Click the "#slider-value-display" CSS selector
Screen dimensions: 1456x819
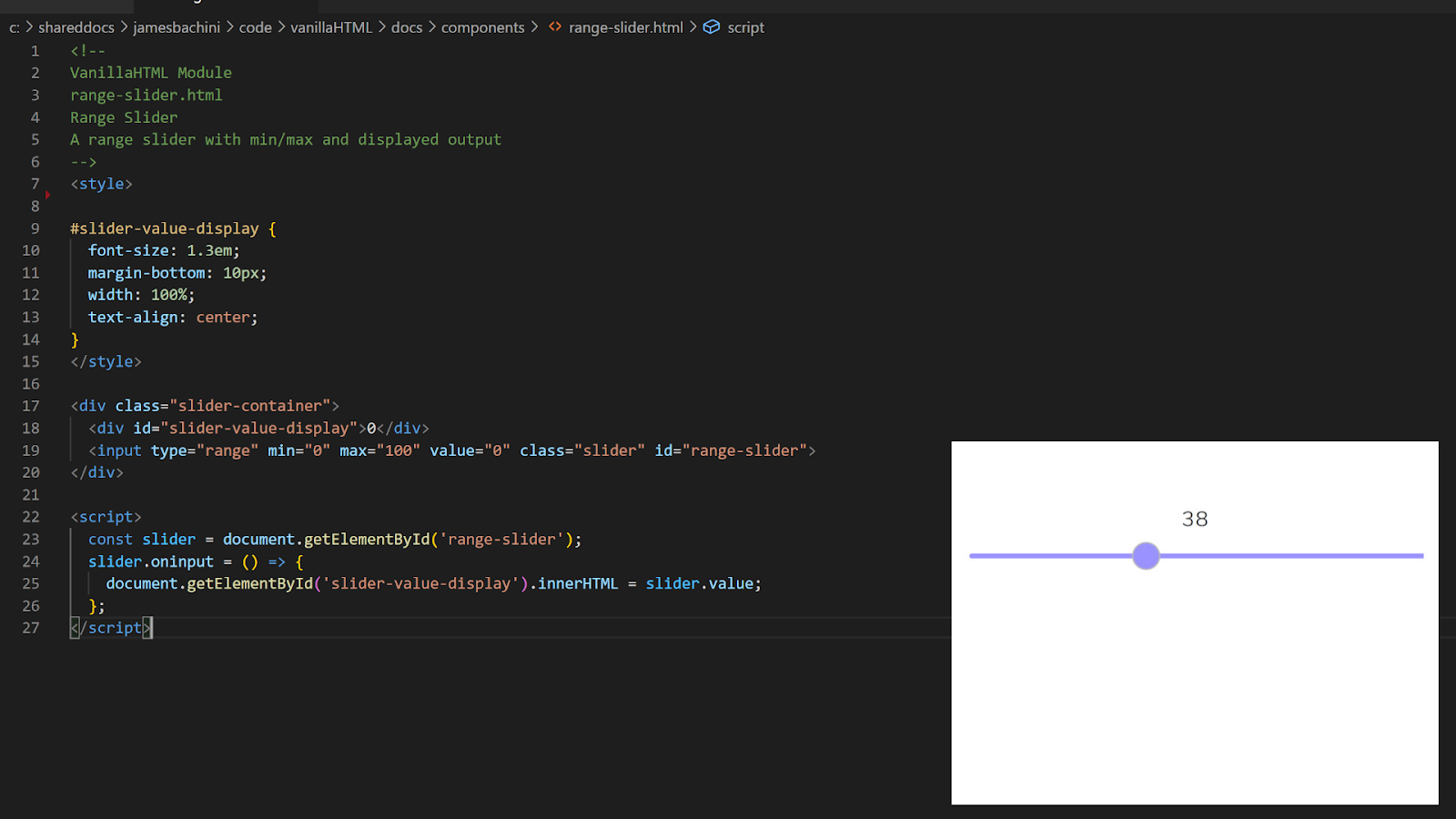tap(165, 228)
